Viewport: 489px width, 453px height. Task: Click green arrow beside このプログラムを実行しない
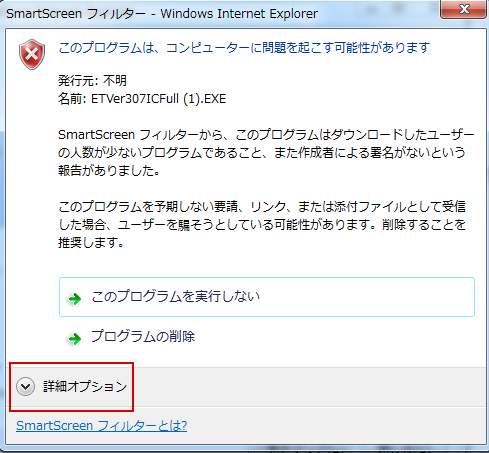(x=75, y=299)
